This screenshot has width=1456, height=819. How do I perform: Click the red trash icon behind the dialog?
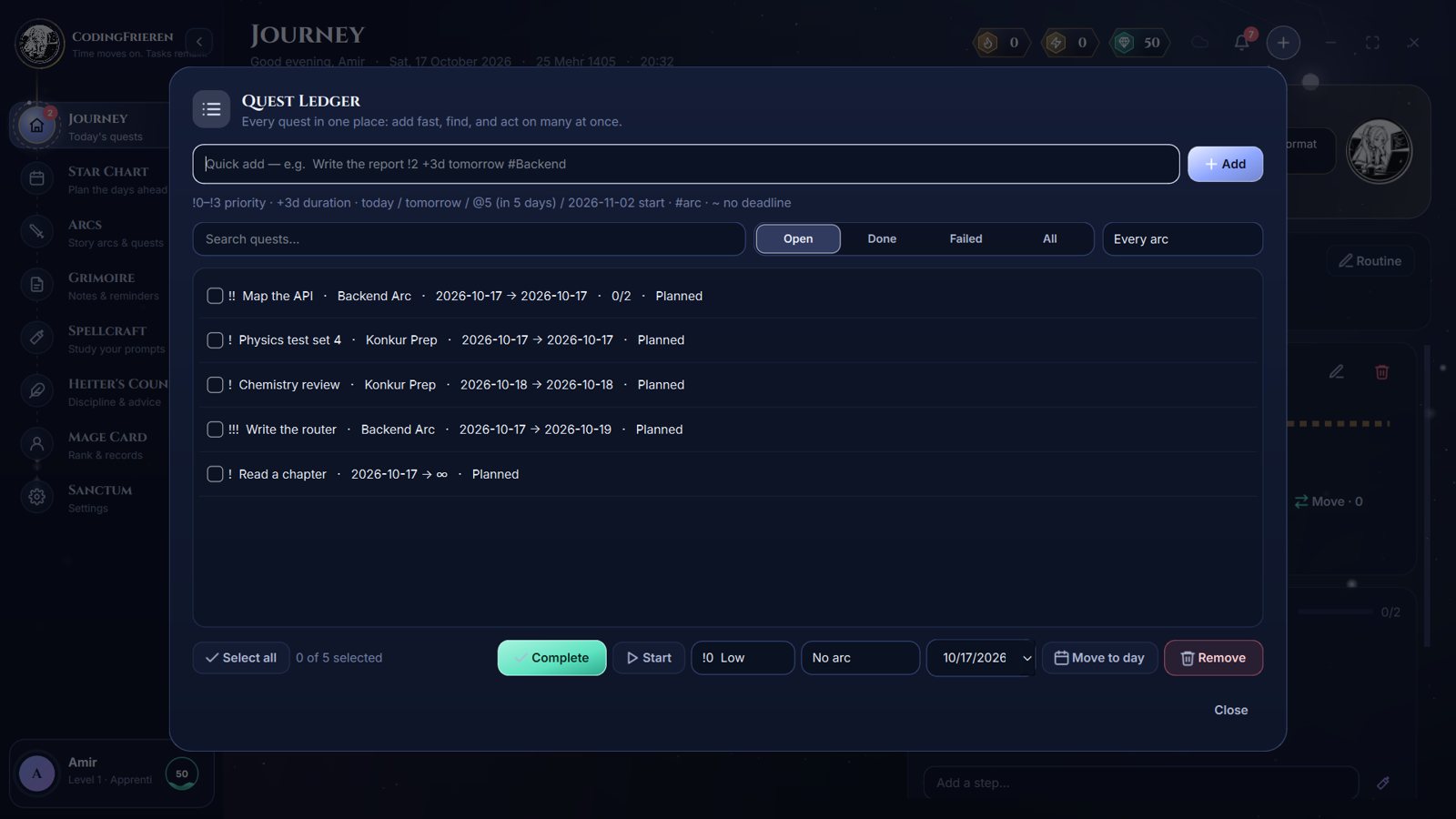[x=1381, y=371]
